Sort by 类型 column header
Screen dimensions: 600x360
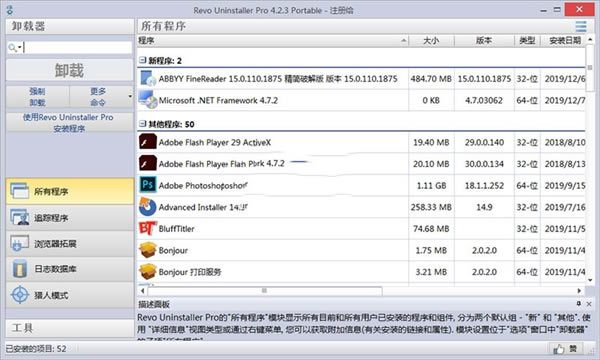click(527, 40)
